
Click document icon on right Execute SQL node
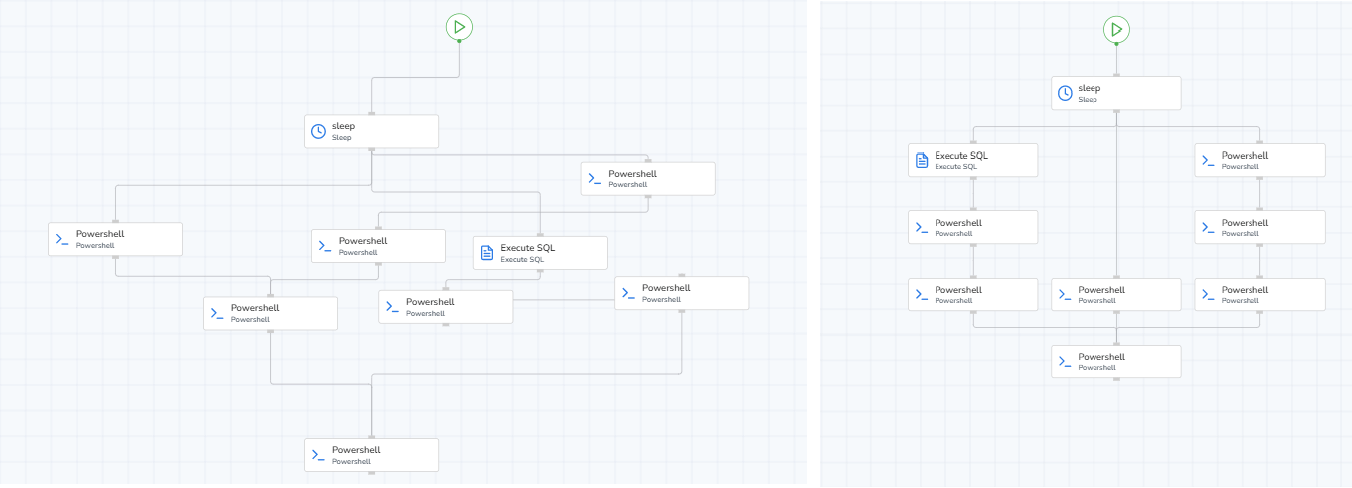922,160
